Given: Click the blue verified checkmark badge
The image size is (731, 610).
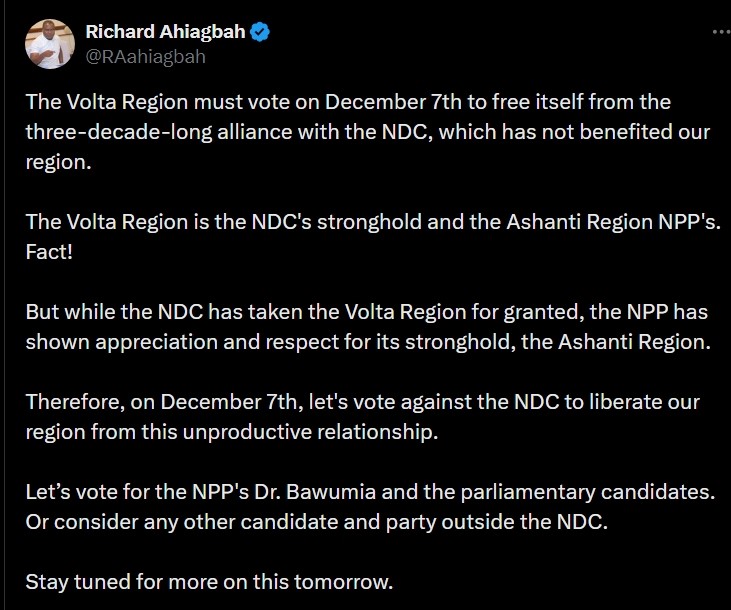Looking at the screenshot, I should [x=260, y=33].
